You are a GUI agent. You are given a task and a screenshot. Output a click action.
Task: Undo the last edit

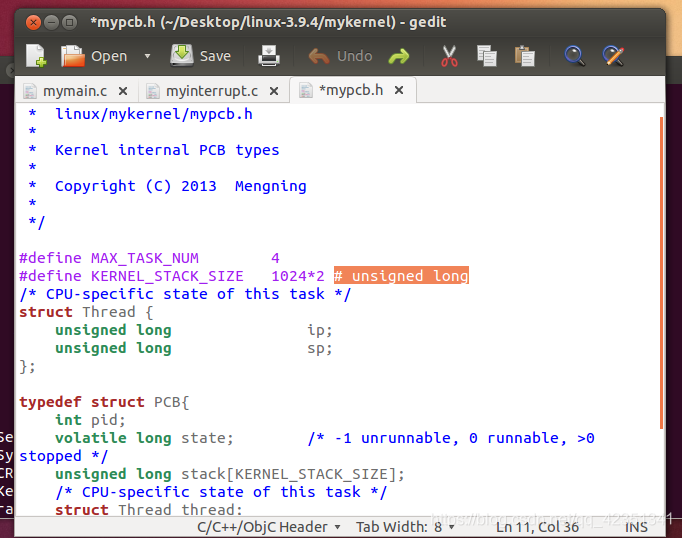318,57
